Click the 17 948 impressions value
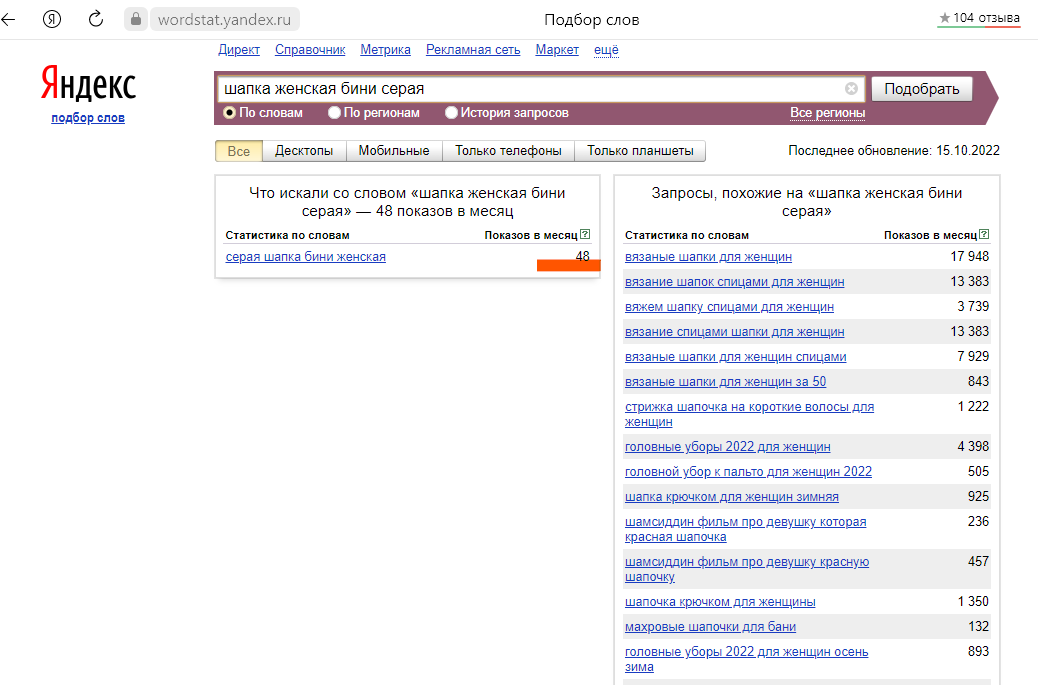This screenshot has height=685, width=1038. coord(970,256)
